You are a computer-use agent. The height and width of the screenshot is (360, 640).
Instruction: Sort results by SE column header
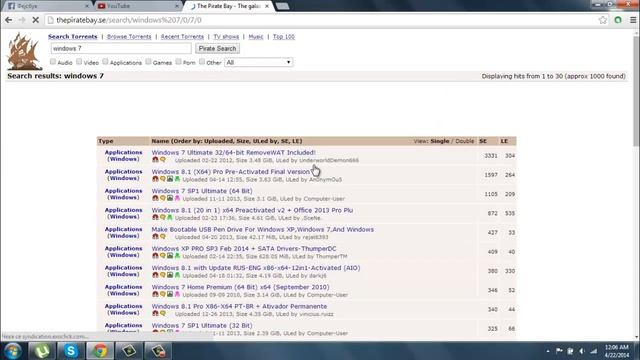coord(483,141)
